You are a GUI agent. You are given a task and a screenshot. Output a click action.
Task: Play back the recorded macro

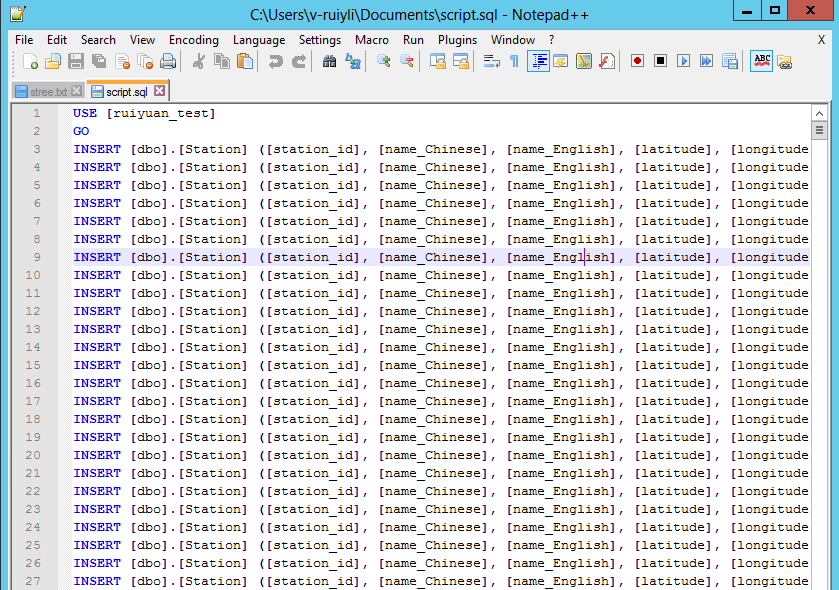tap(684, 62)
